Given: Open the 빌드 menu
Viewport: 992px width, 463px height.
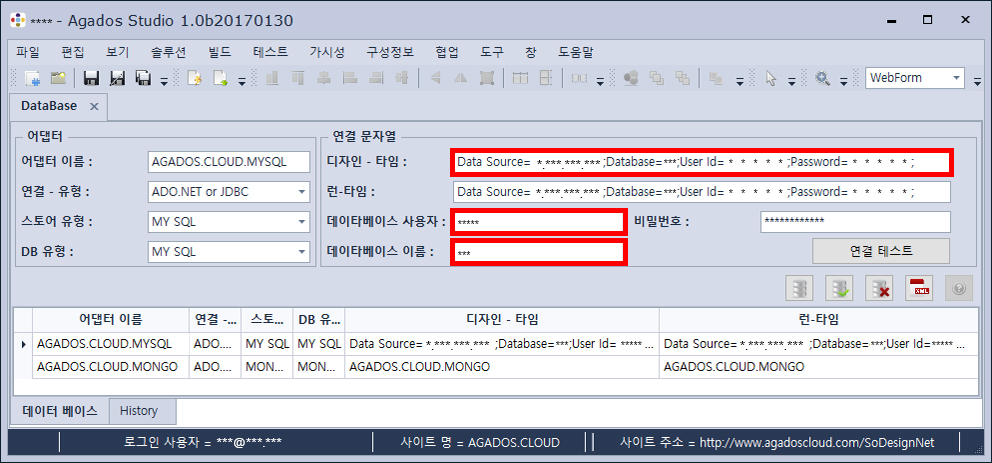Looking at the screenshot, I should (220, 52).
